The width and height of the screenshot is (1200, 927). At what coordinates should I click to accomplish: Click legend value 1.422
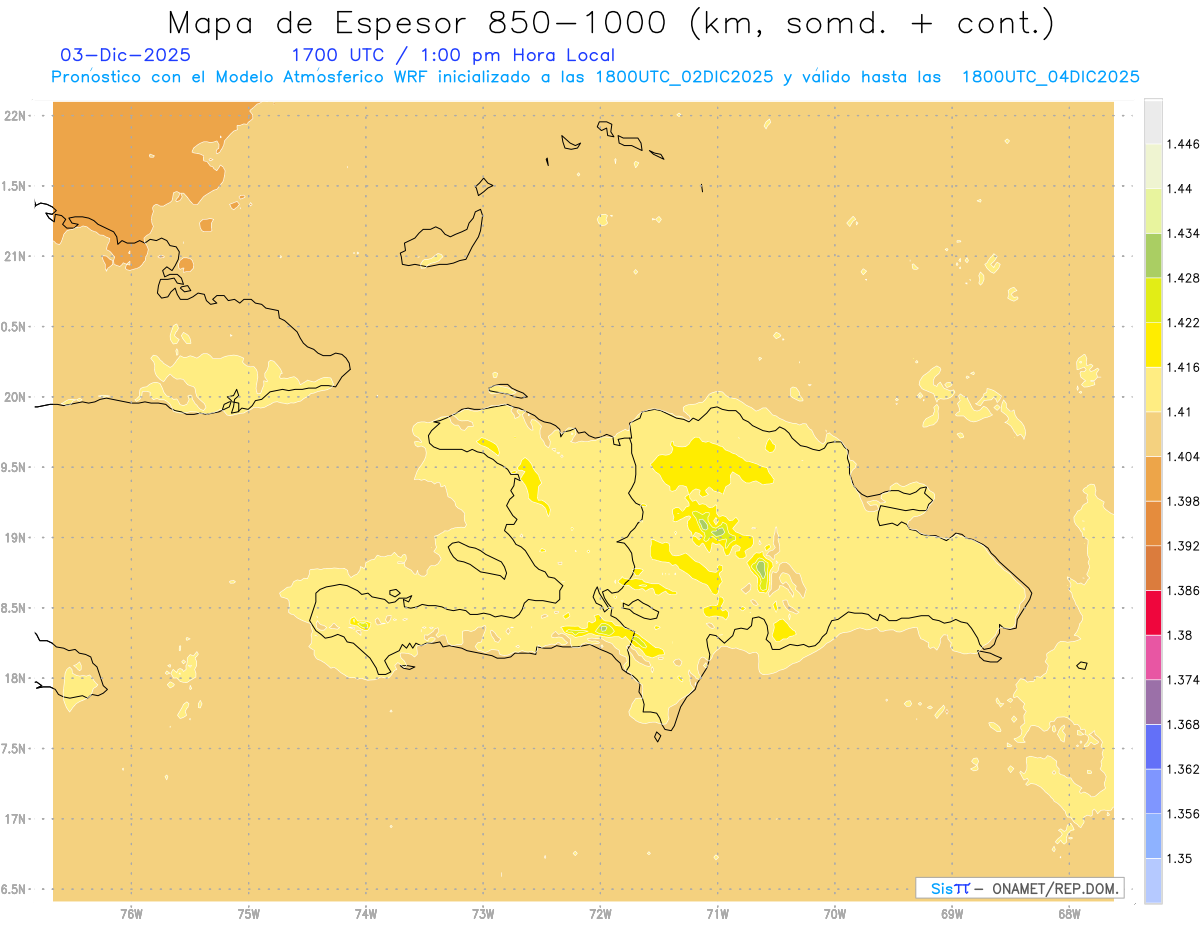[x=1183, y=323]
